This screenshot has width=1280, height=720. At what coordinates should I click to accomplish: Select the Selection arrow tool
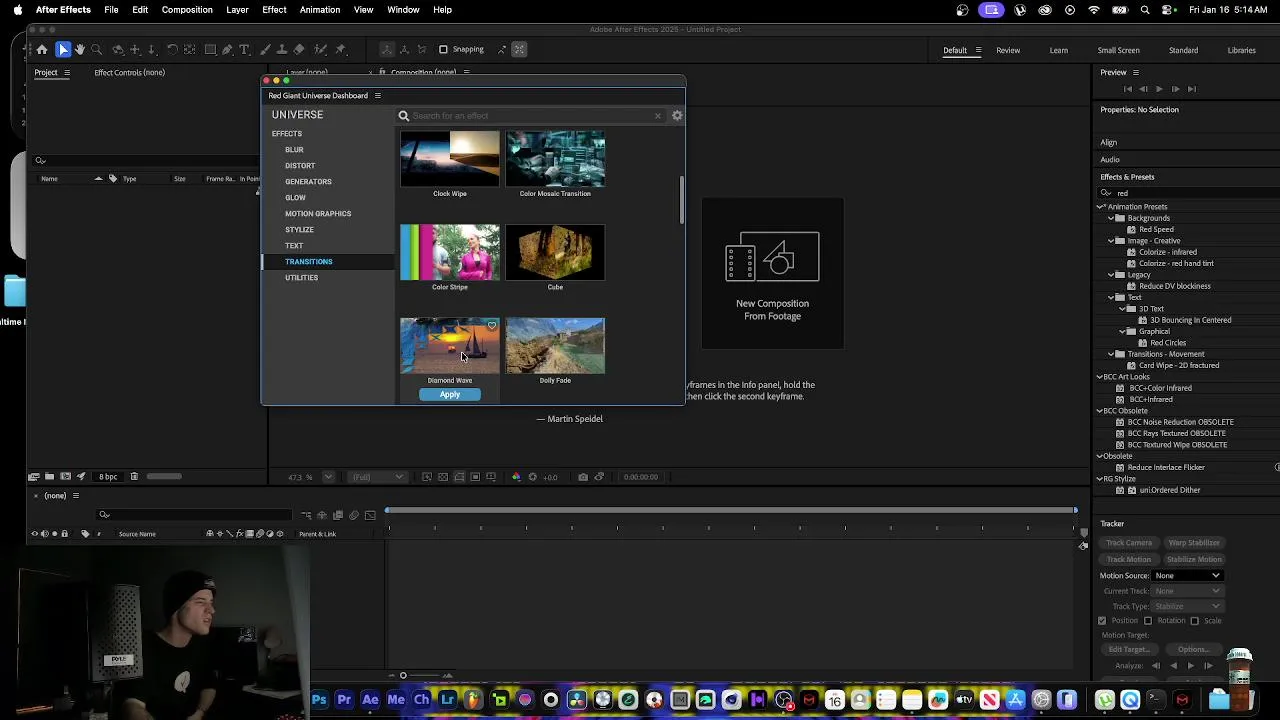63,50
